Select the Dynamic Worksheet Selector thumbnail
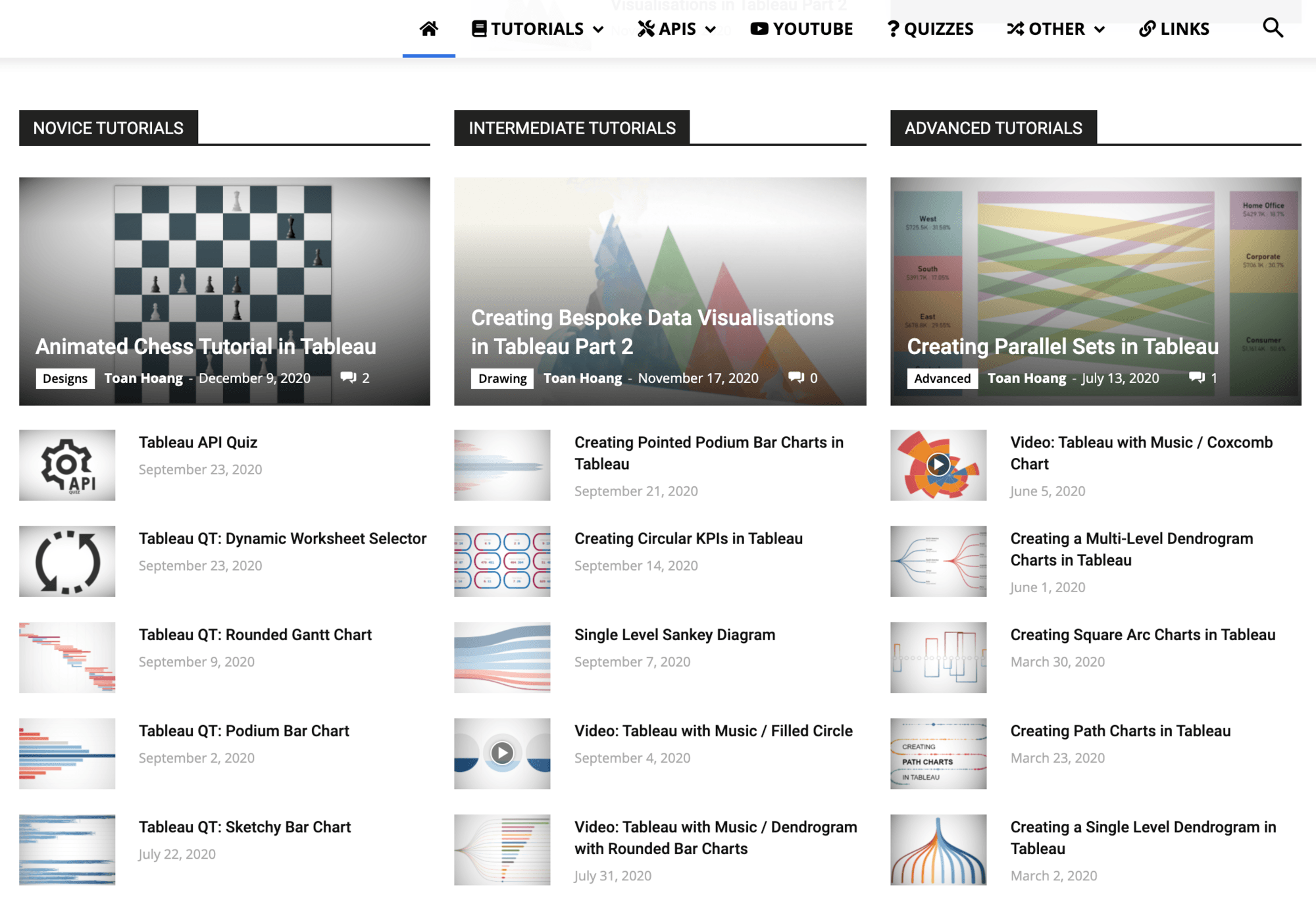Screen dimensions: 1316x910 [x=67, y=561]
